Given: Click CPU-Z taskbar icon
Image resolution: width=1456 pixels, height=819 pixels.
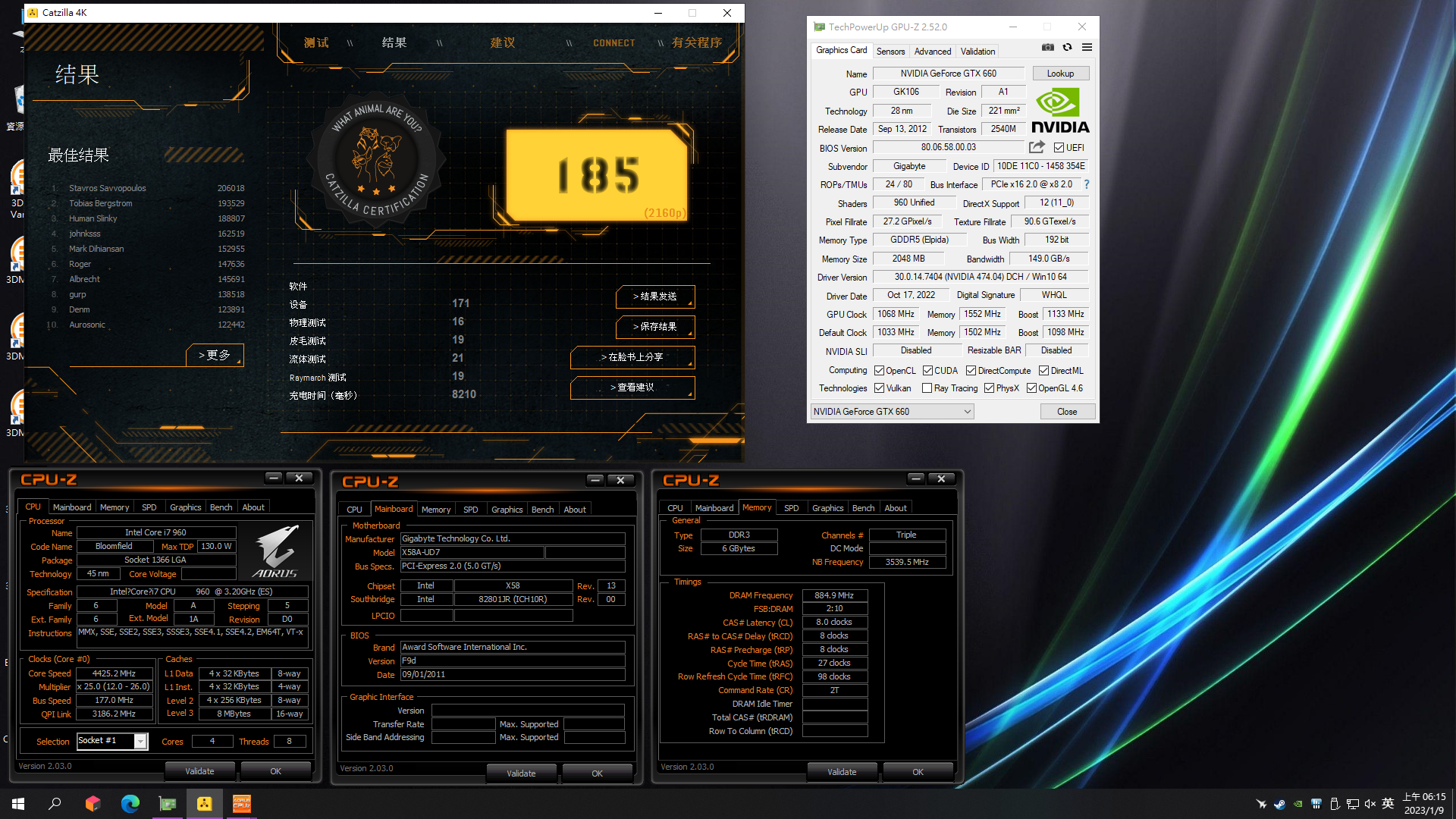Looking at the screenshot, I should (241, 804).
